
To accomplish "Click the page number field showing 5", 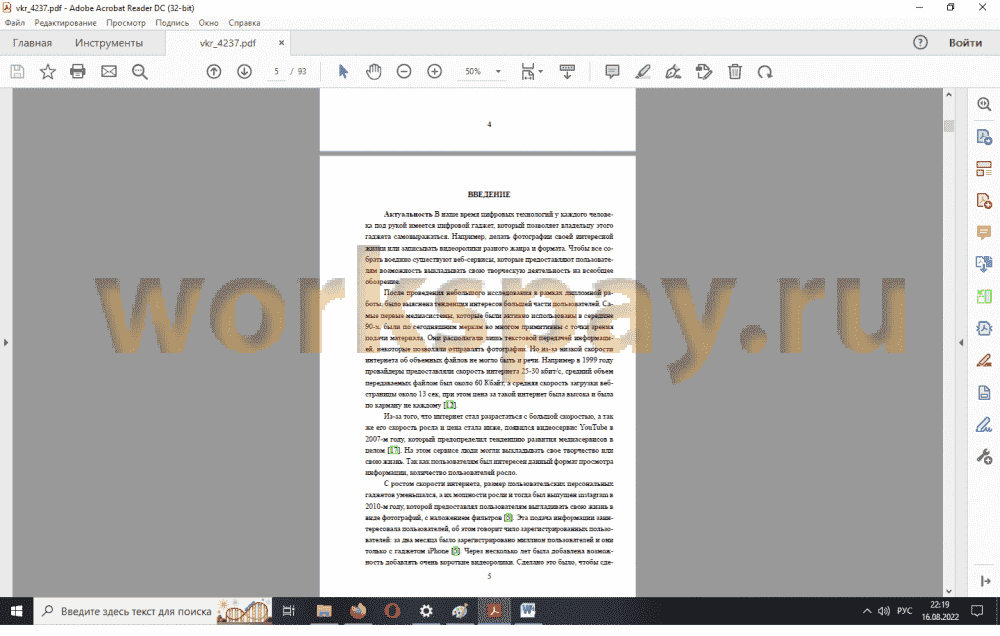I will (276, 71).
